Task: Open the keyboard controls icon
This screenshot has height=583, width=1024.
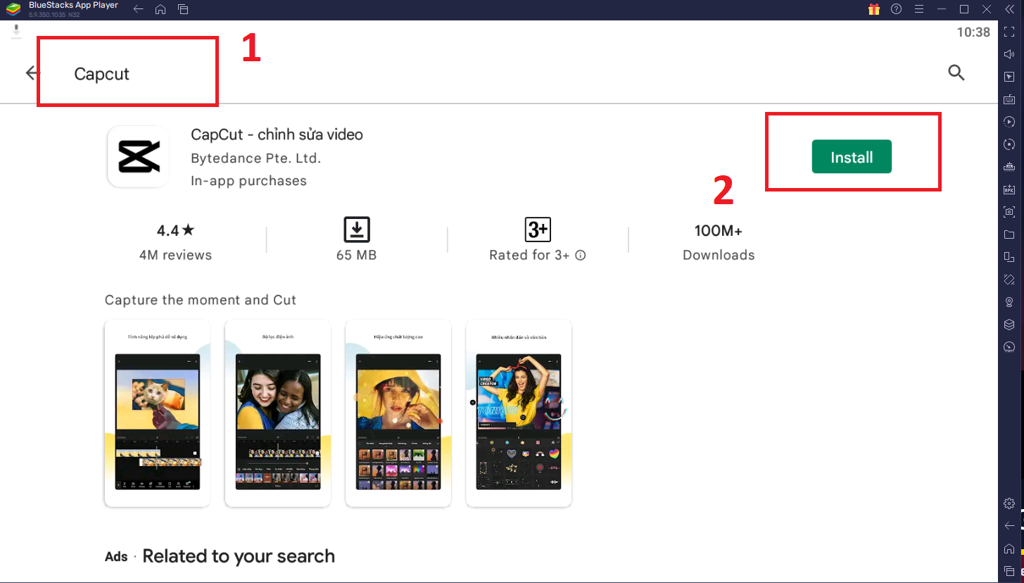Action: [1009, 99]
